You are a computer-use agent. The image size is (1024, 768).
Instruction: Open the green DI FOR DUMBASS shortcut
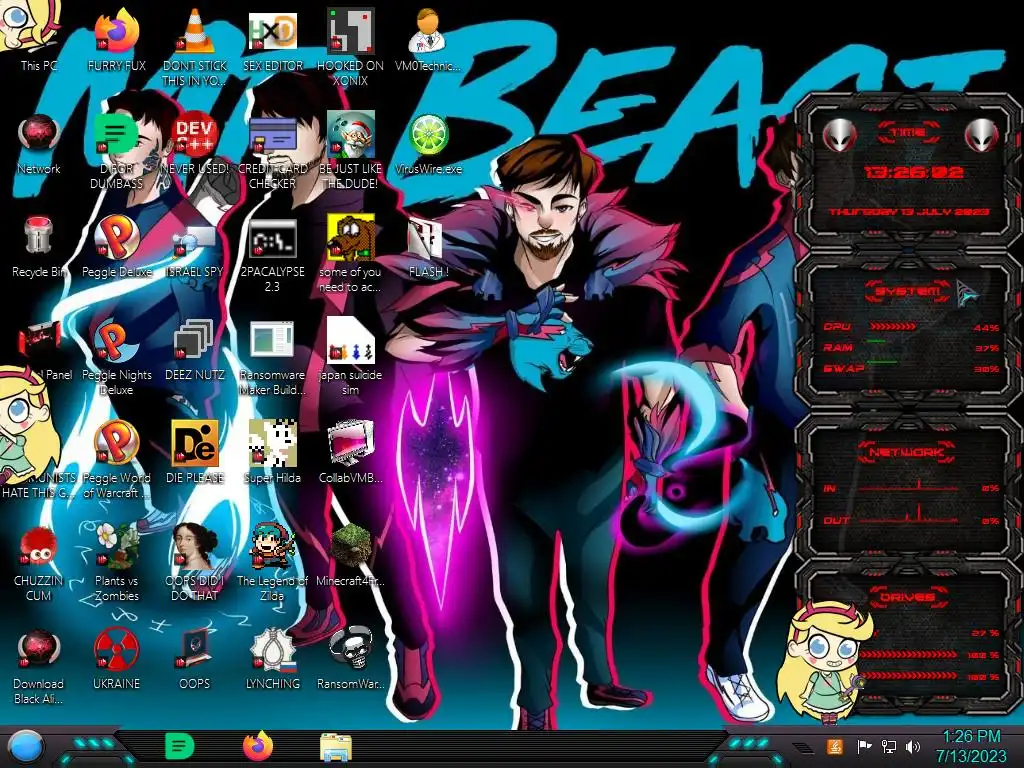(x=116, y=150)
